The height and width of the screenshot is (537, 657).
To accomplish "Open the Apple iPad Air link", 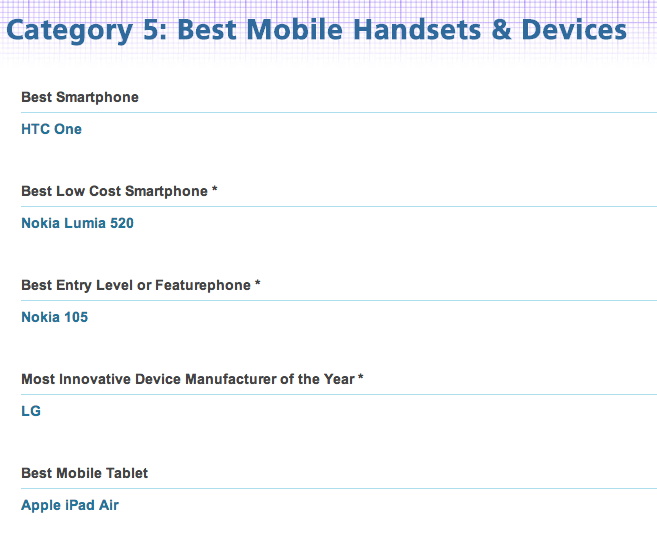I will (x=70, y=505).
